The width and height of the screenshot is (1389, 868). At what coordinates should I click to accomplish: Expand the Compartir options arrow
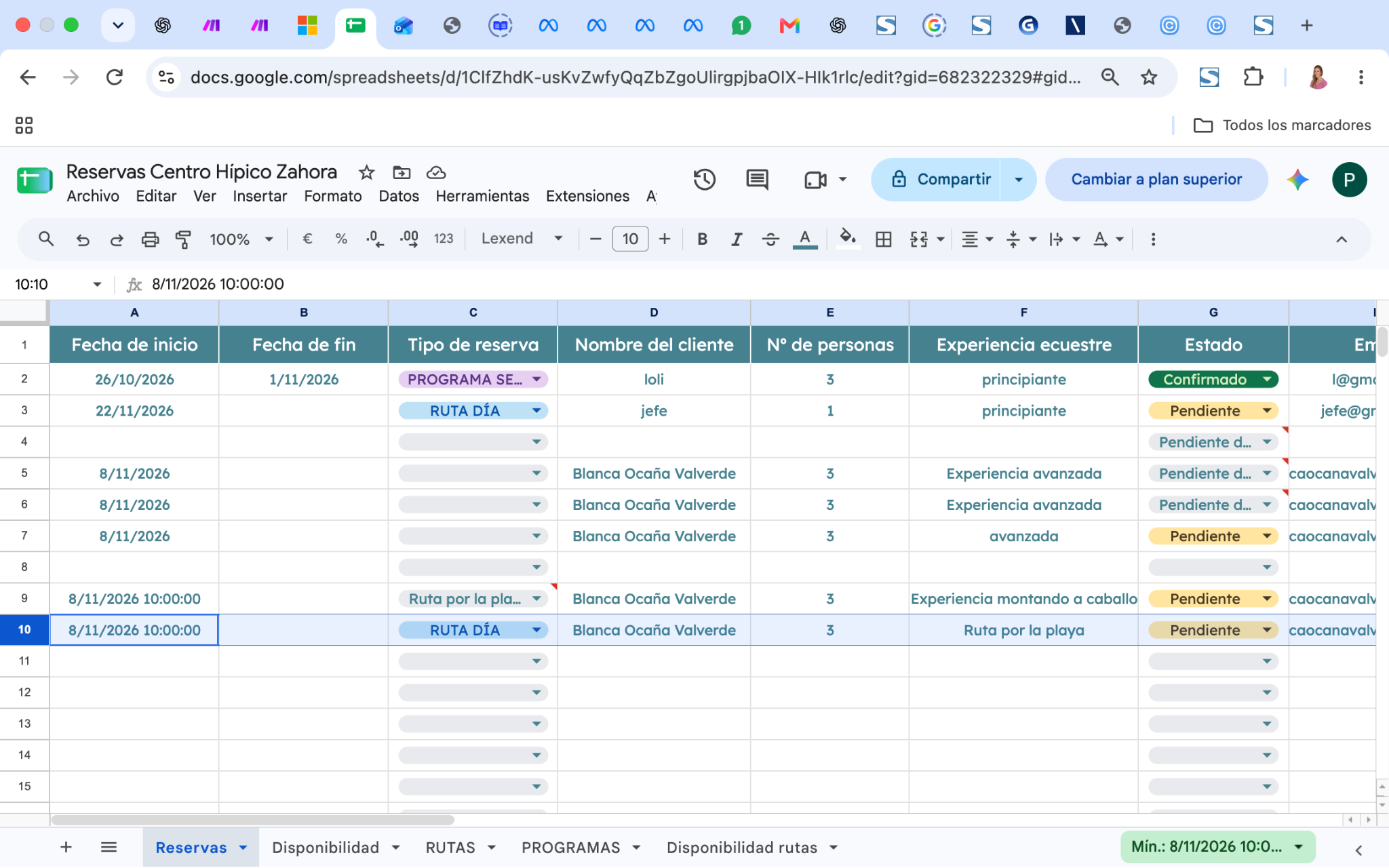click(x=1019, y=180)
